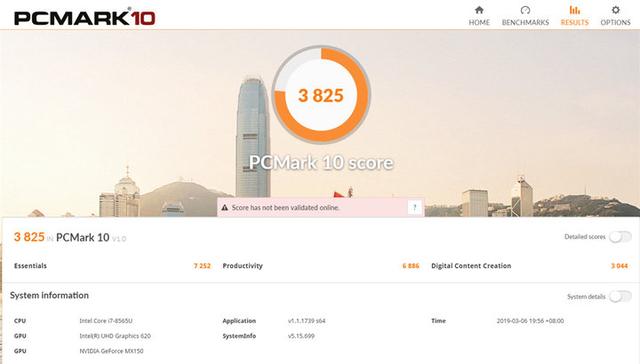Turn on the System details toggle

620,297
